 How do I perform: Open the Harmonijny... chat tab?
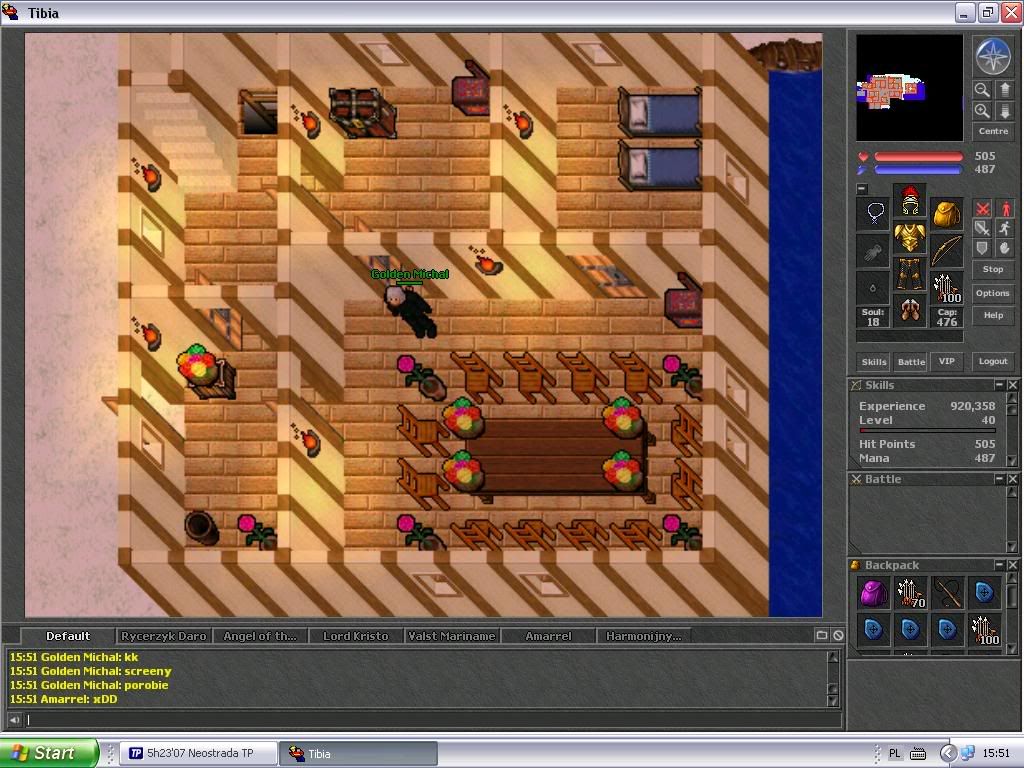coord(644,636)
